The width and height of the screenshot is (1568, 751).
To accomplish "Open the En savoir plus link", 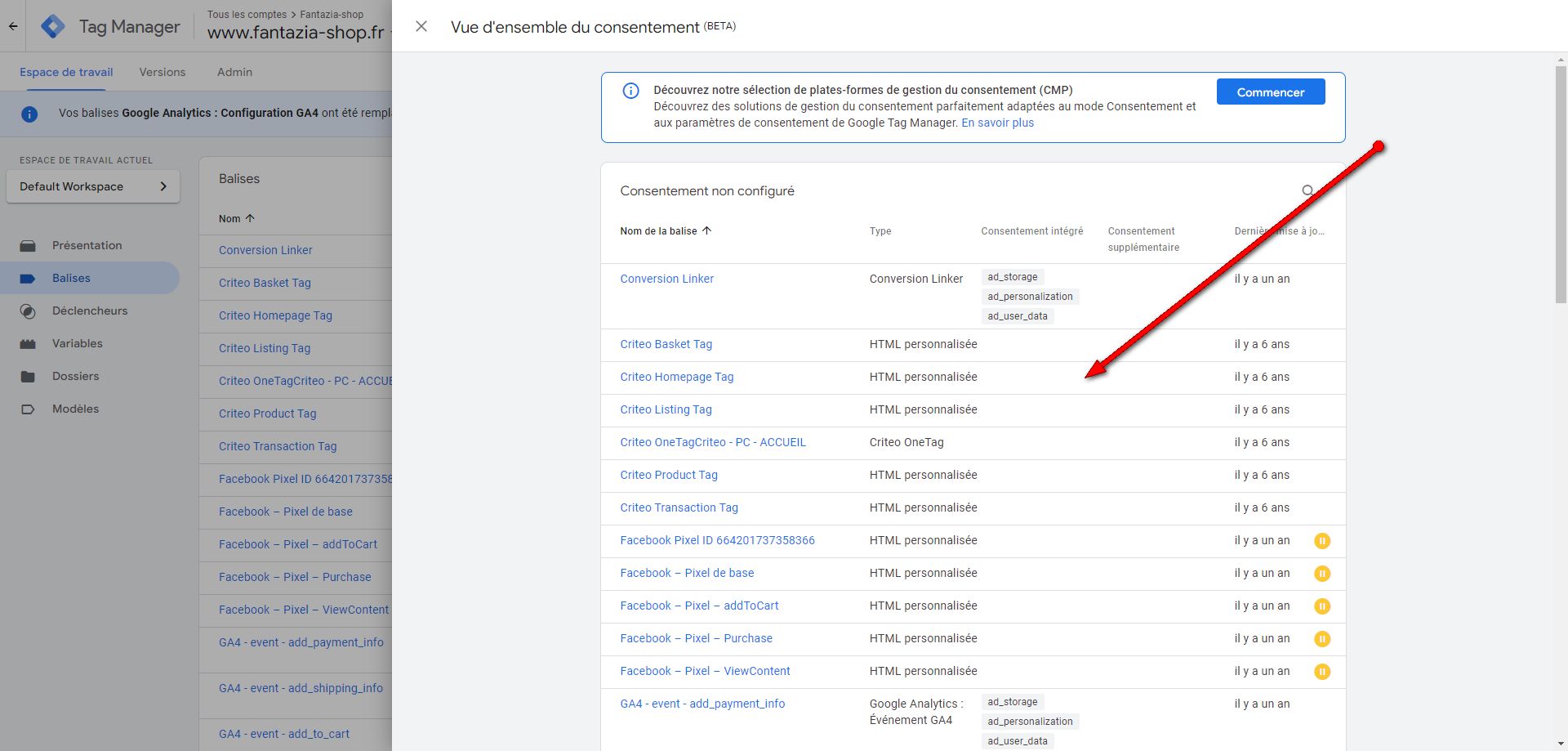I will pyautogui.click(x=997, y=123).
